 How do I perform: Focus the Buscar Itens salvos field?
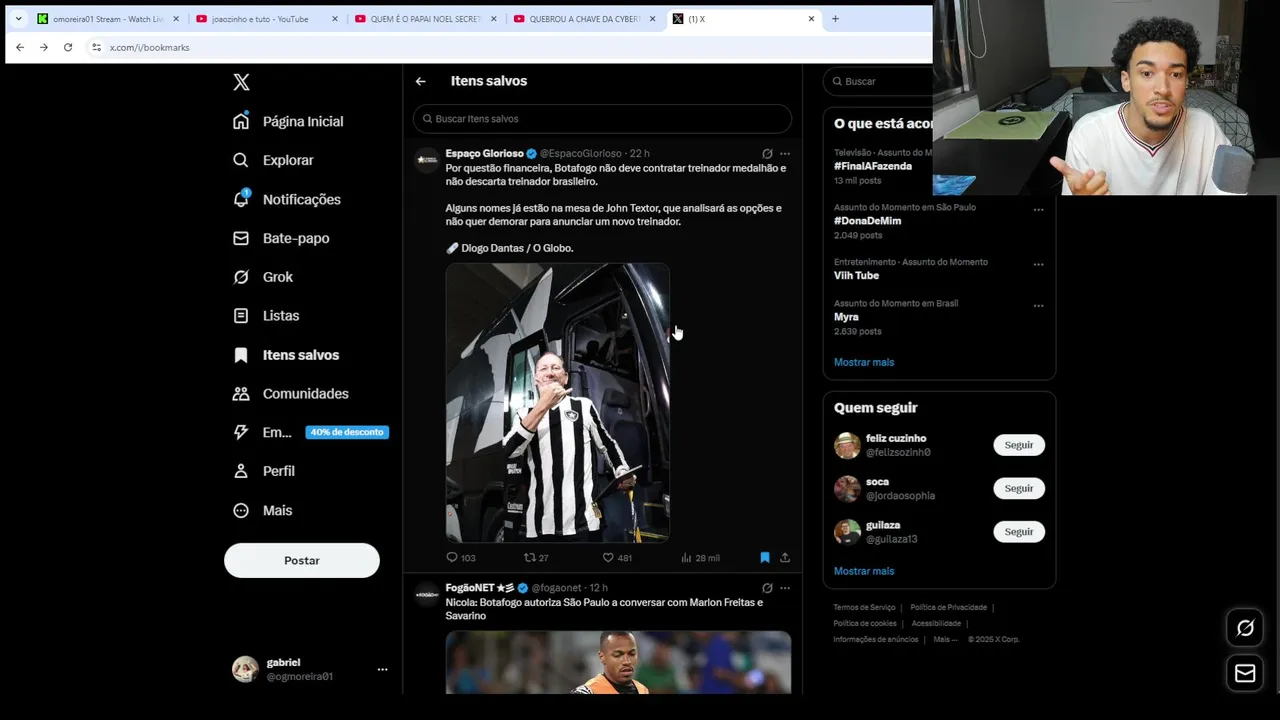click(602, 118)
